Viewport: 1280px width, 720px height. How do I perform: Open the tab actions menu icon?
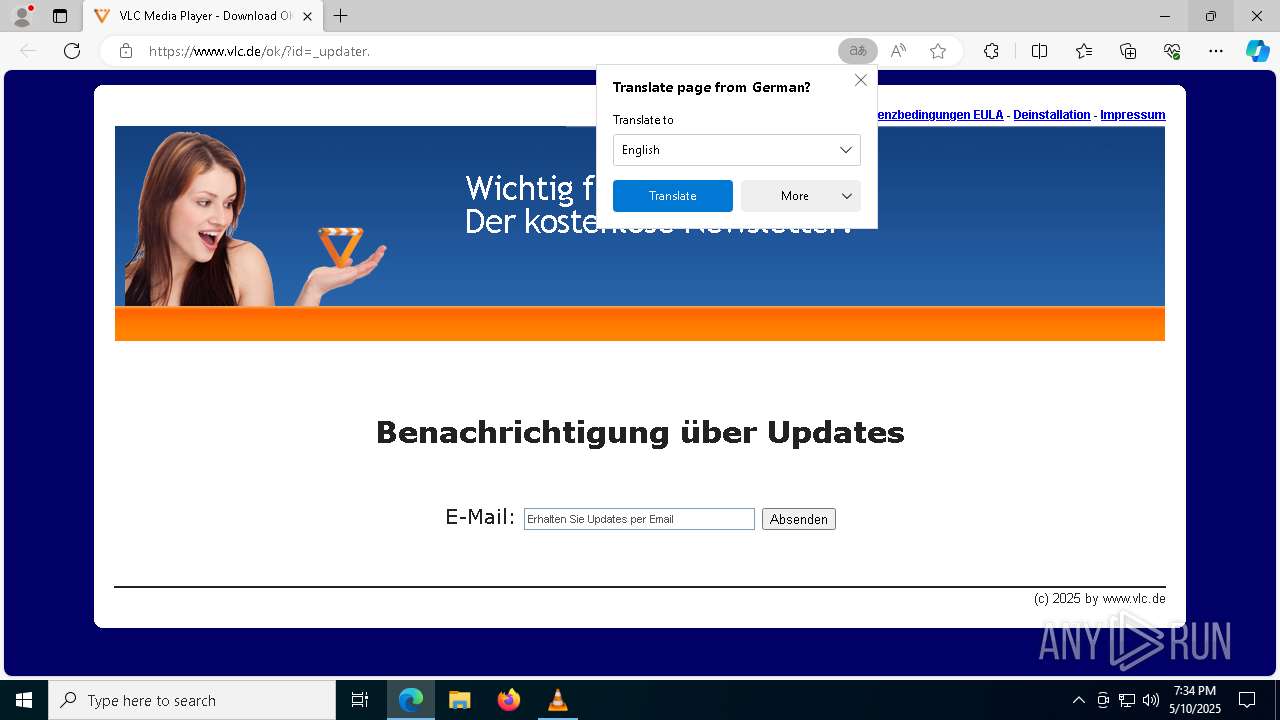click(60, 16)
